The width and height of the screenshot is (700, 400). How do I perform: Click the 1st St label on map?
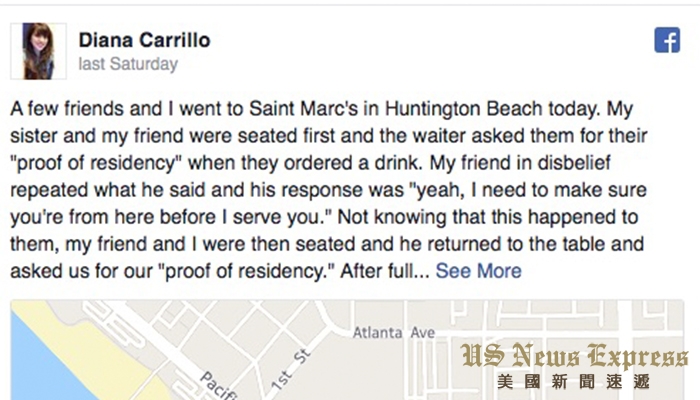pyautogui.click(x=290, y=370)
